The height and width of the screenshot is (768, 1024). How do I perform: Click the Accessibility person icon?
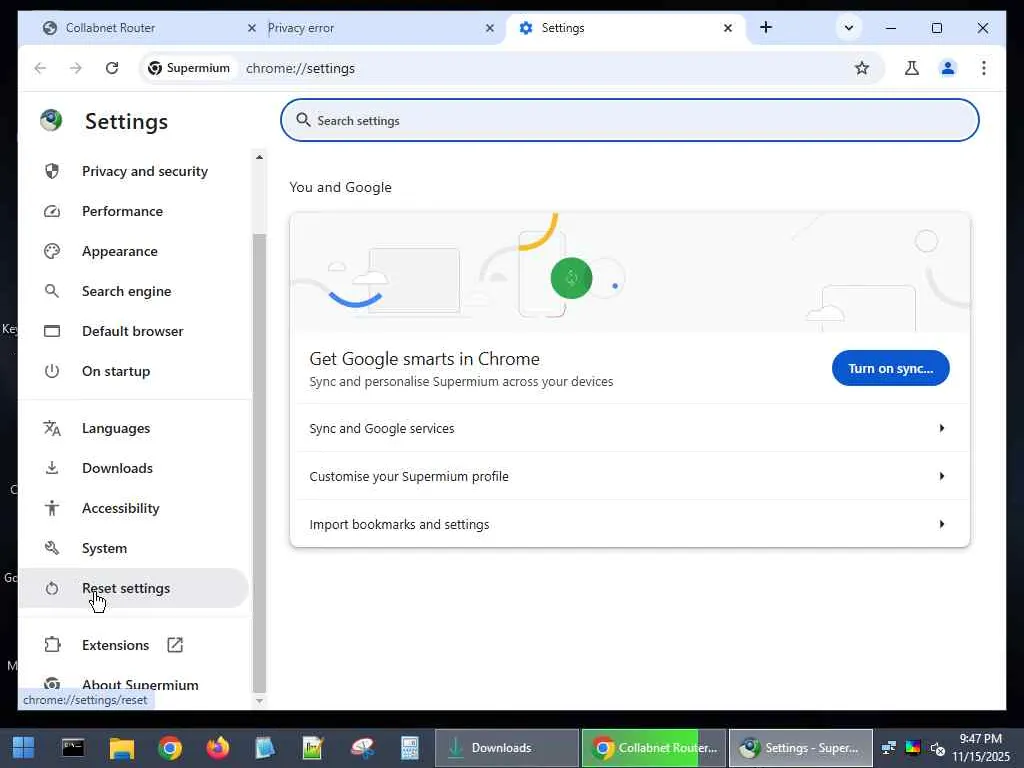pyautogui.click(x=52, y=508)
